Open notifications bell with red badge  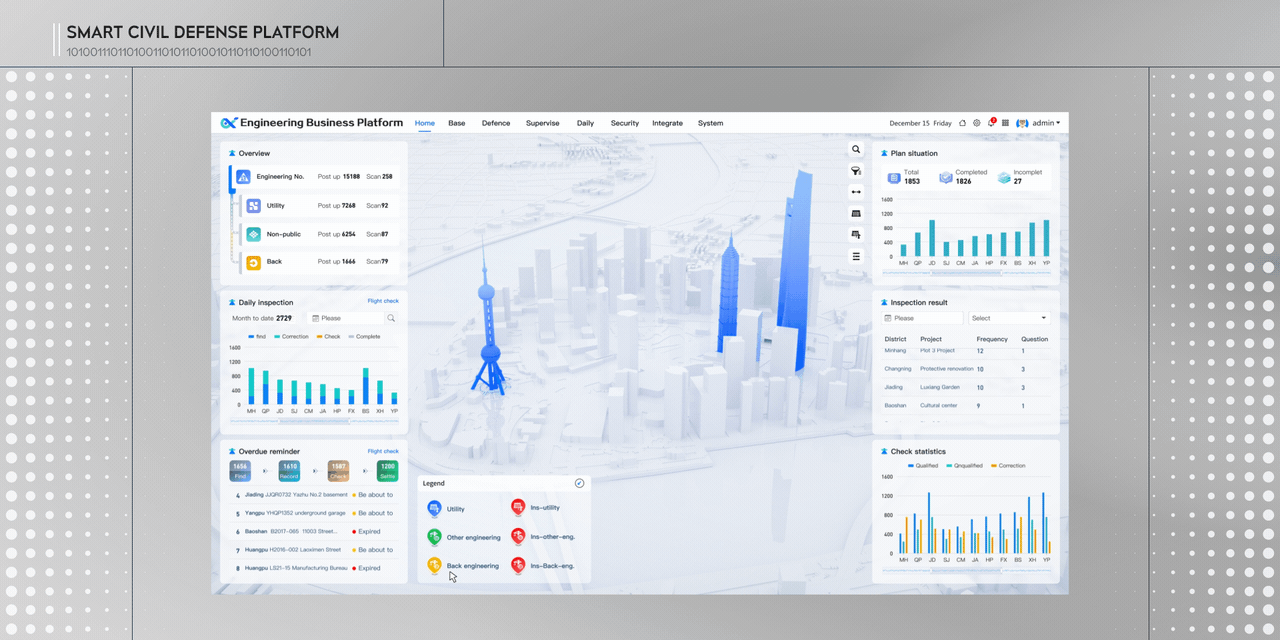tap(991, 123)
